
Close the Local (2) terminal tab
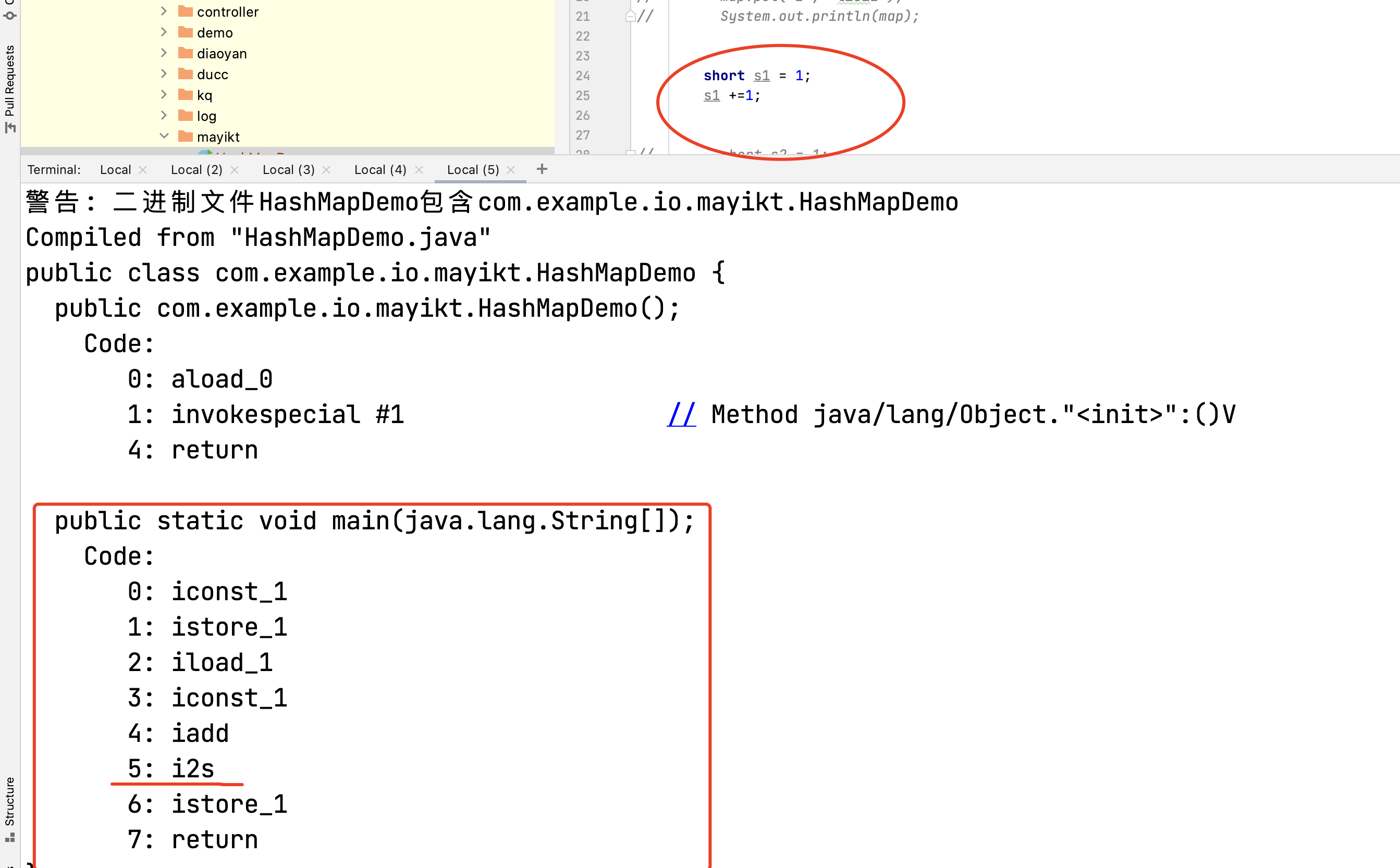click(235, 170)
